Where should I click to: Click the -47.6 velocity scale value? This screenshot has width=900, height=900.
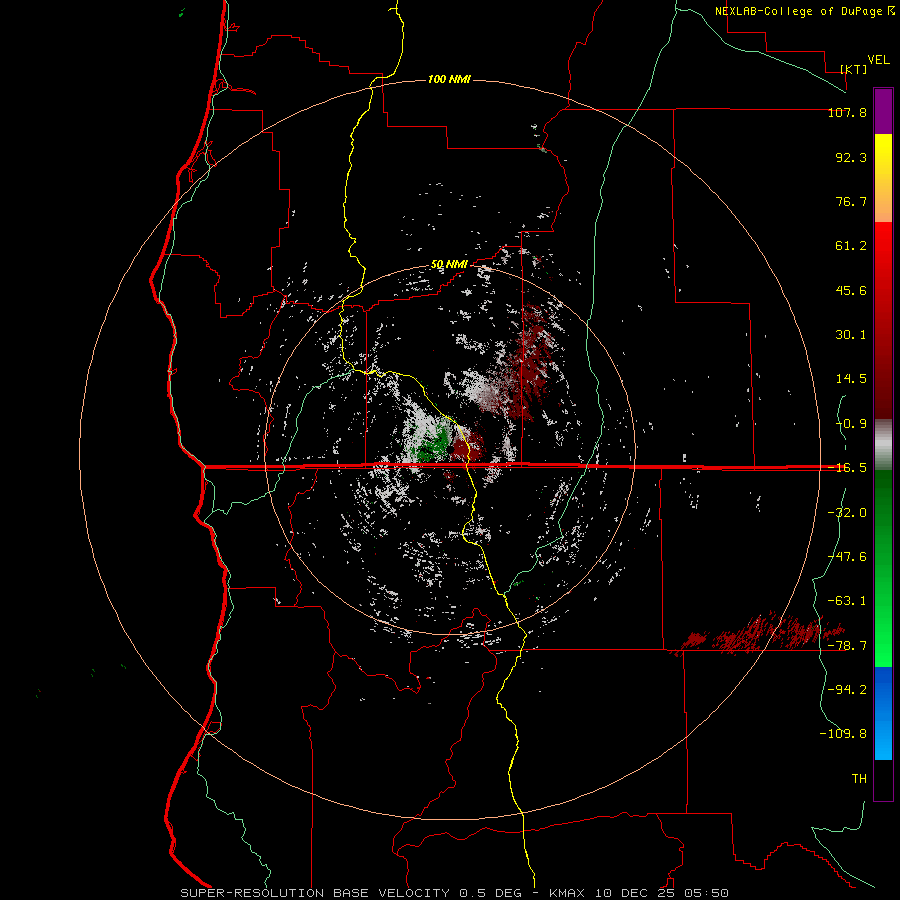[x=847, y=557]
